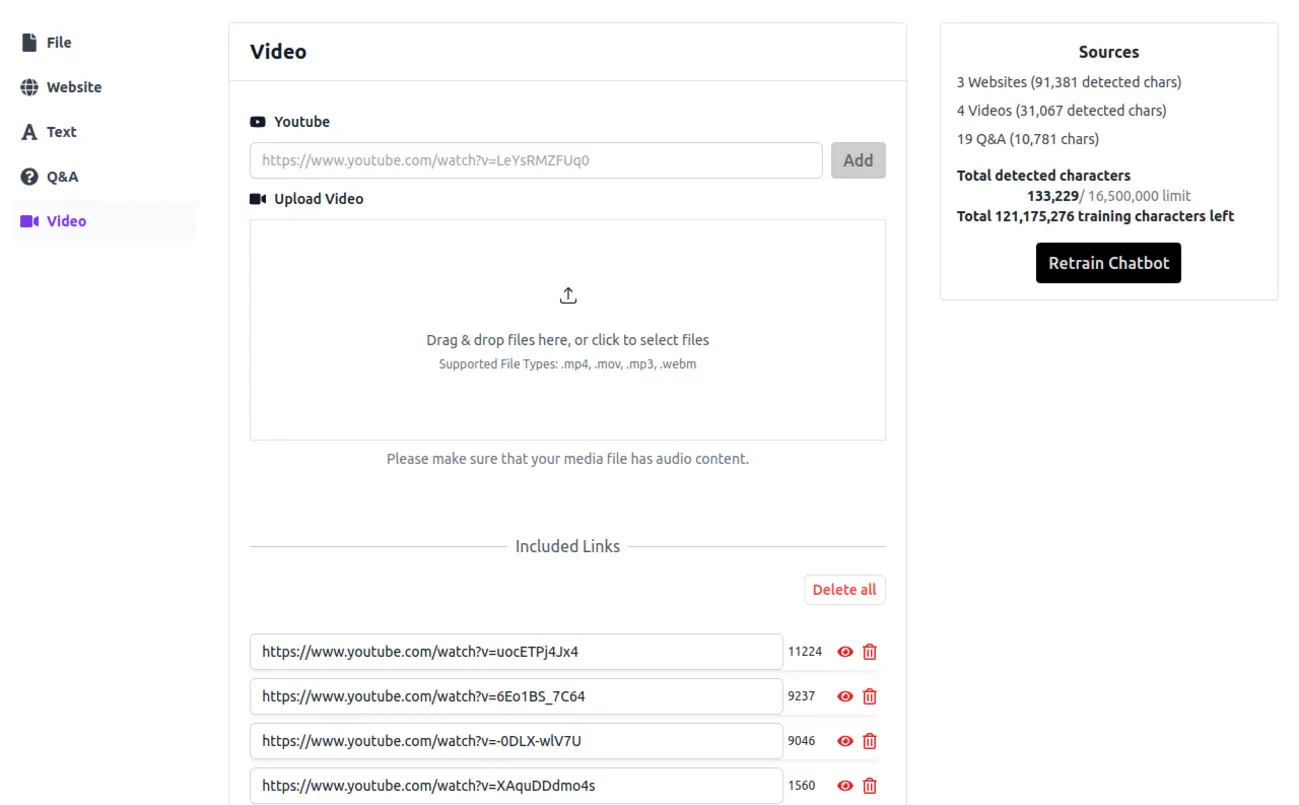The width and height of the screenshot is (1299, 805).
Task: Click the Add button next to the URL field
Action: pyautogui.click(x=858, y=160)
